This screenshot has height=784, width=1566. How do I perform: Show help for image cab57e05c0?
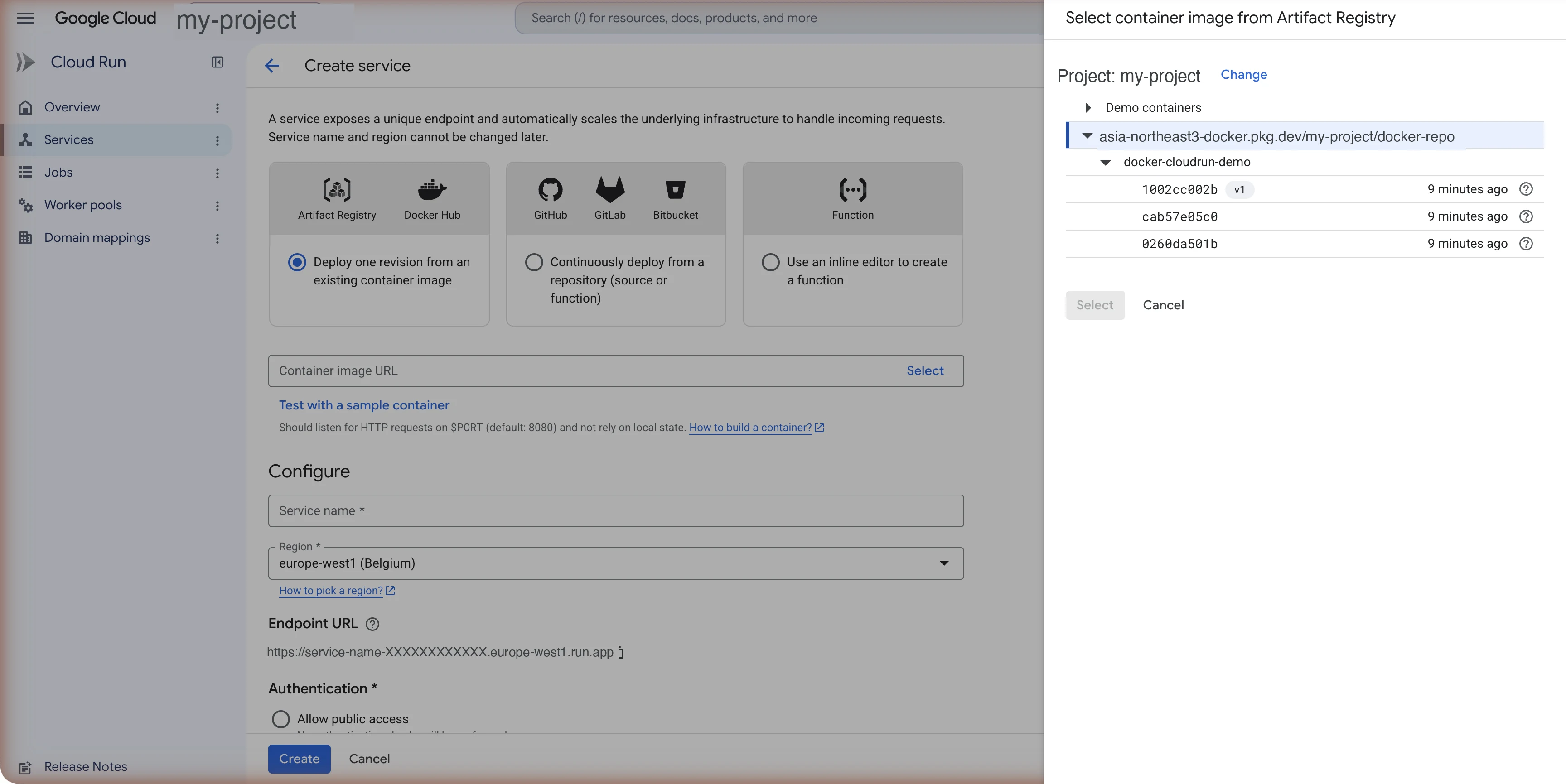(x=1526, y=216)
